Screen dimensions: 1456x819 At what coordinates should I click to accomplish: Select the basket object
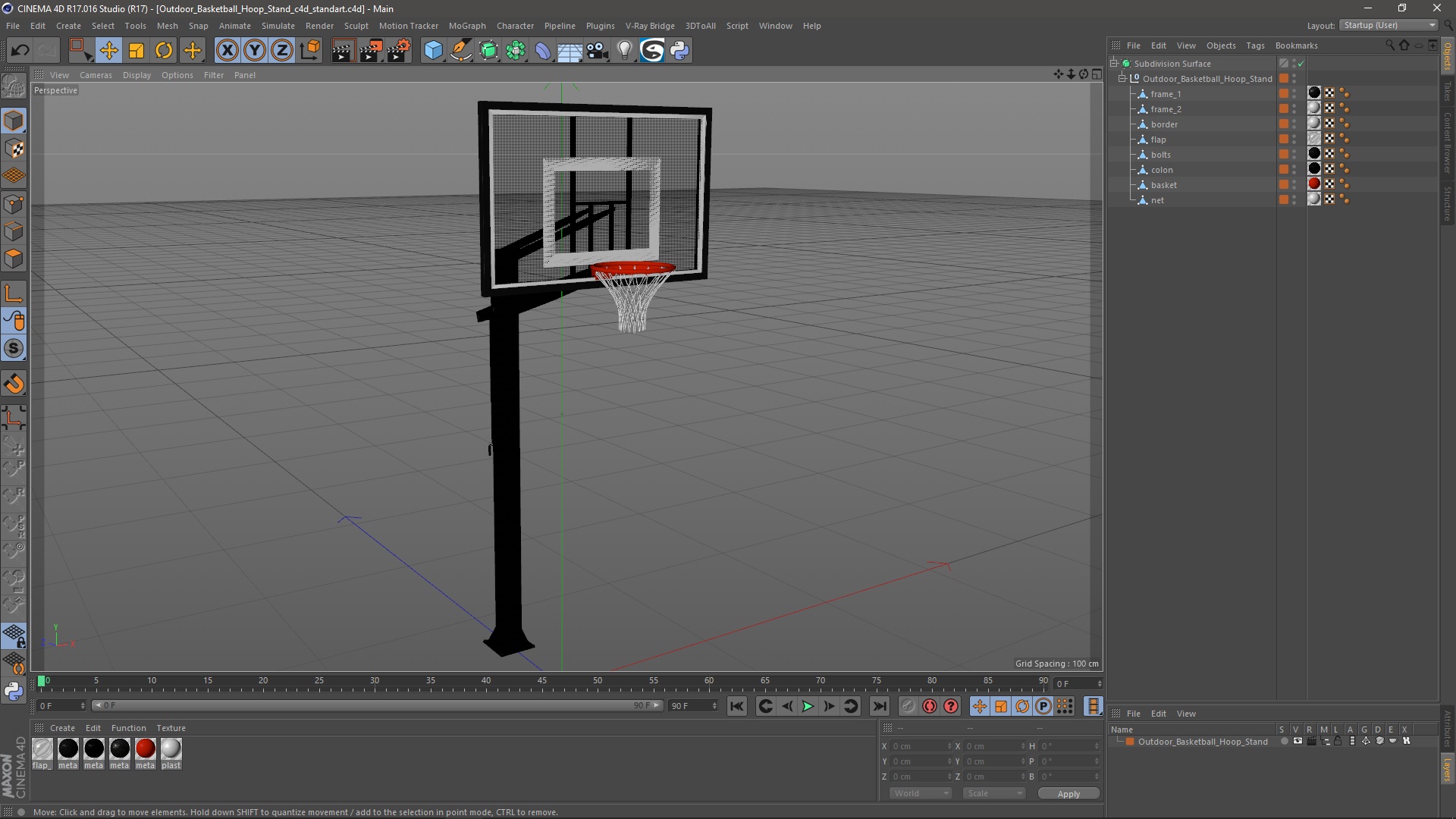1163,185
